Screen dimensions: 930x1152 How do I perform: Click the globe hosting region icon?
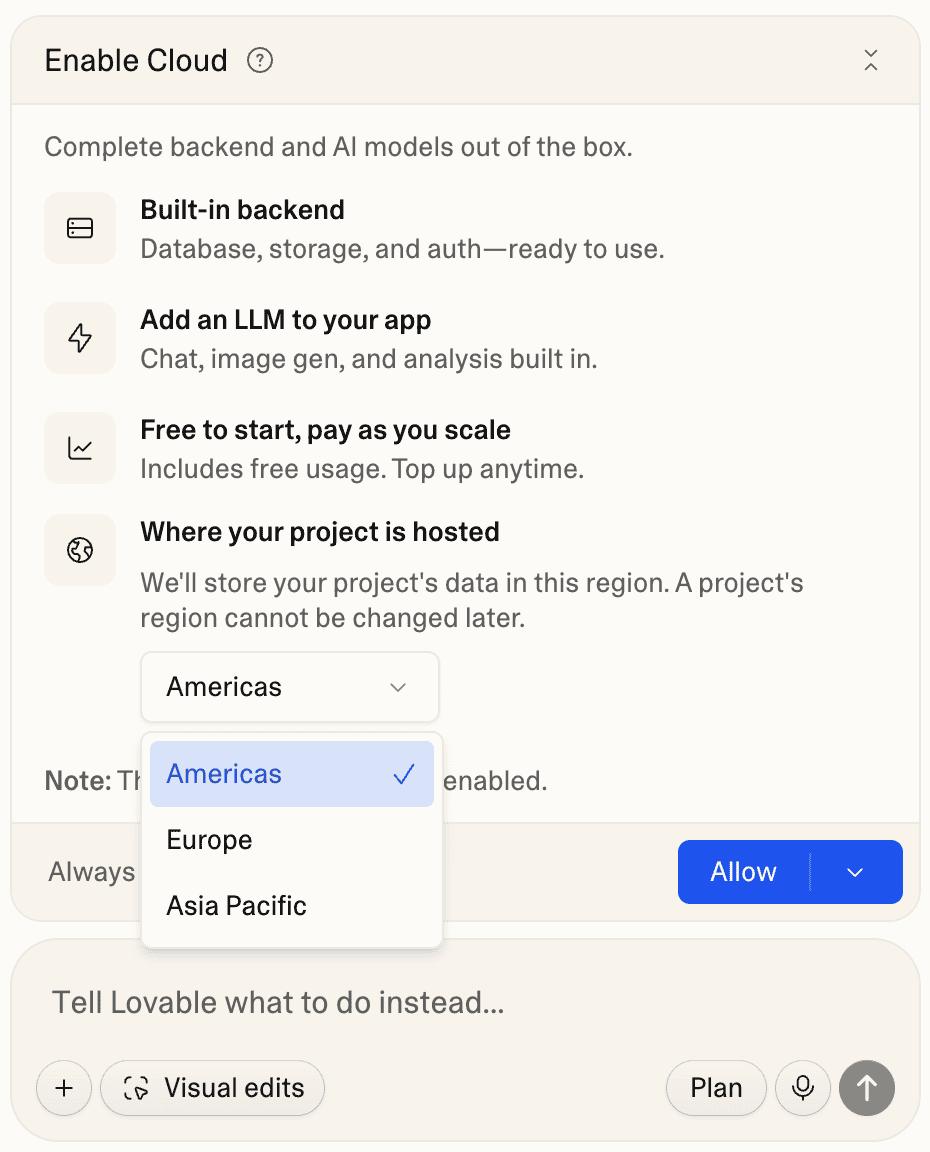[x=79, y=550]
